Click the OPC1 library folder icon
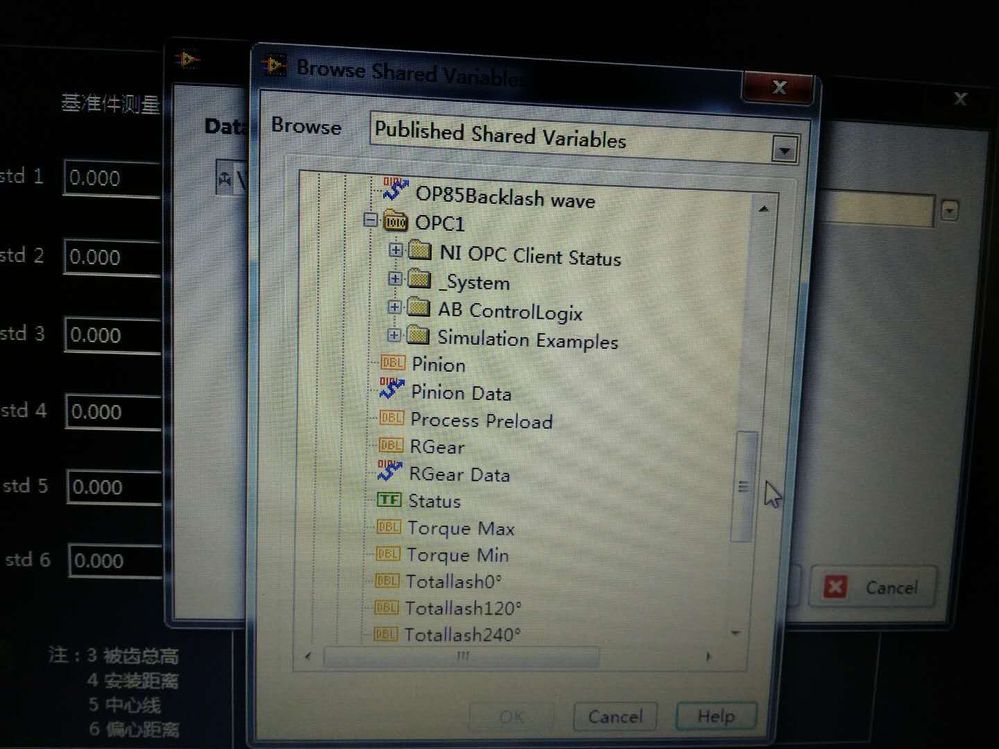Viewport: 999px width, 749px height. (396, 222)
